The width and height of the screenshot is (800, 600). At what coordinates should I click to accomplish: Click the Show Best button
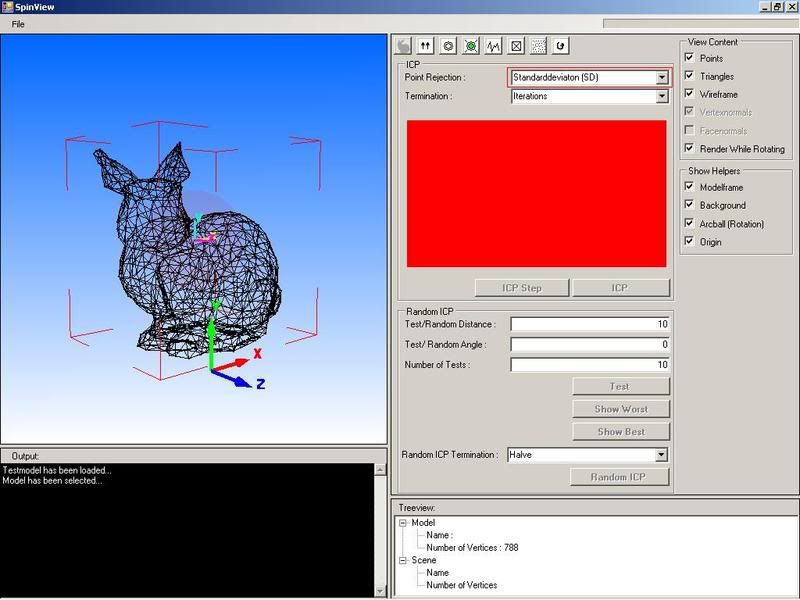pos(620,432)
